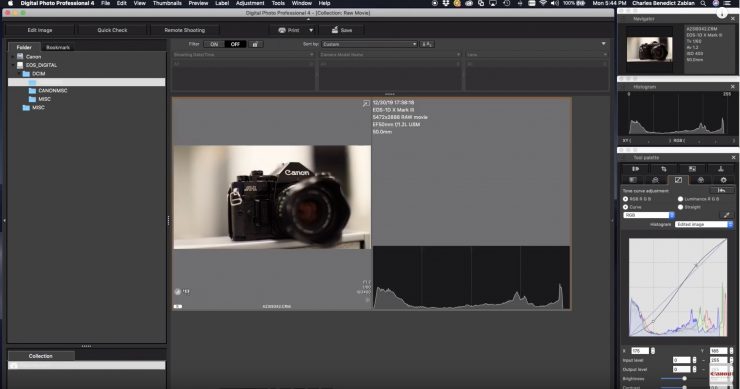Screen dimensions: 740x389
Task: Select the CANONMSC folder
Action: pos(48,91)
